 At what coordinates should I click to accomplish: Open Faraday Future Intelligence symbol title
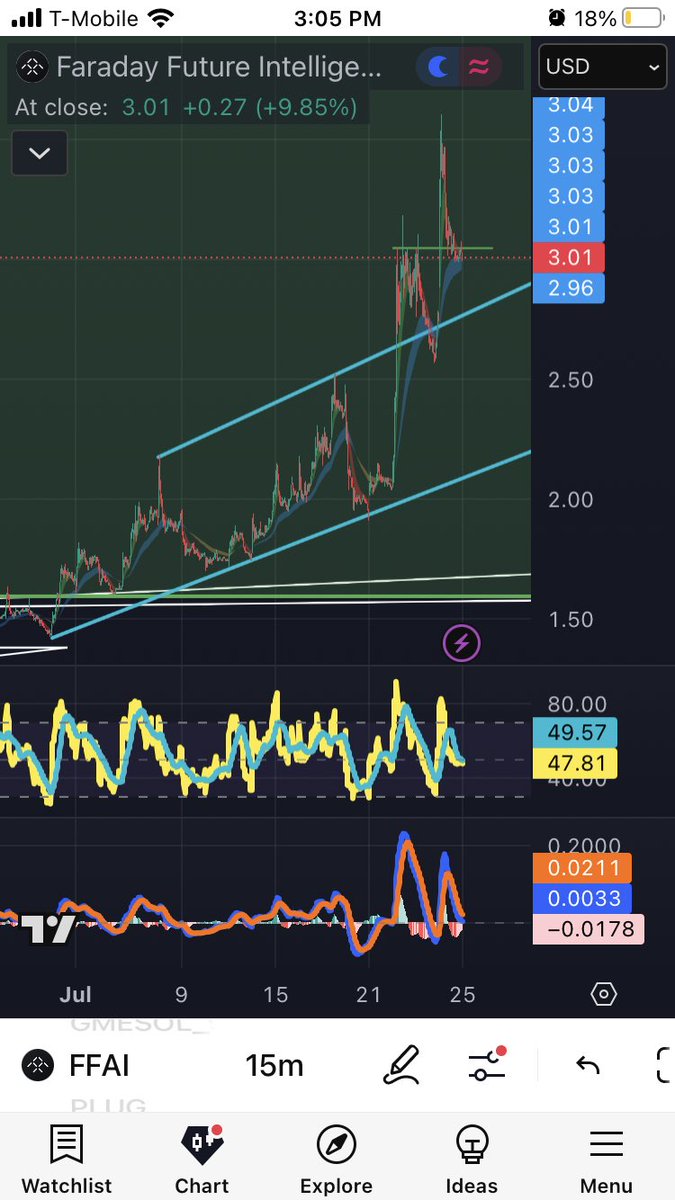point(219,67)
